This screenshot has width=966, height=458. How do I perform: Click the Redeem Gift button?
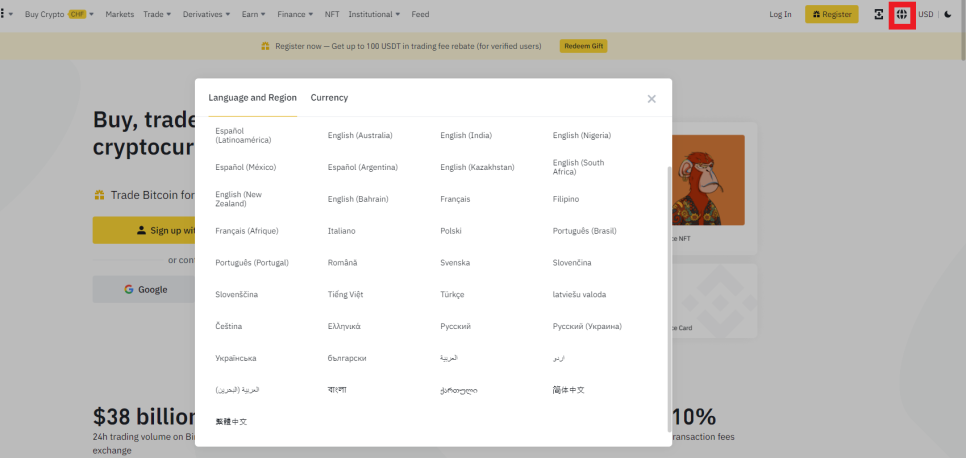583,46
